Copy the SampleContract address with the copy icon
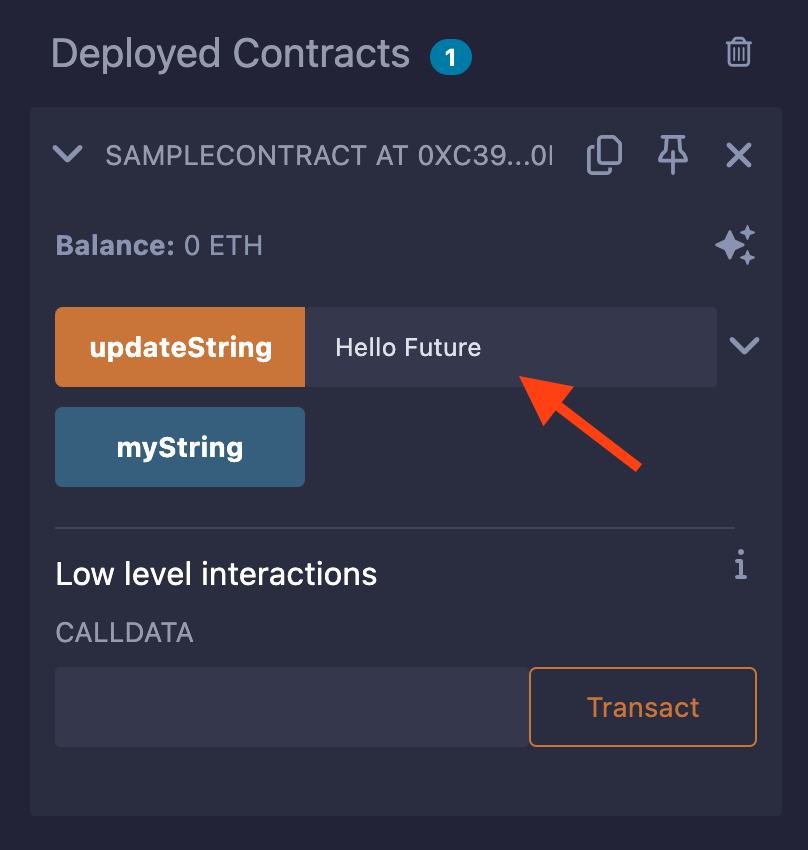The image size is (808, 850). [604, 155]
